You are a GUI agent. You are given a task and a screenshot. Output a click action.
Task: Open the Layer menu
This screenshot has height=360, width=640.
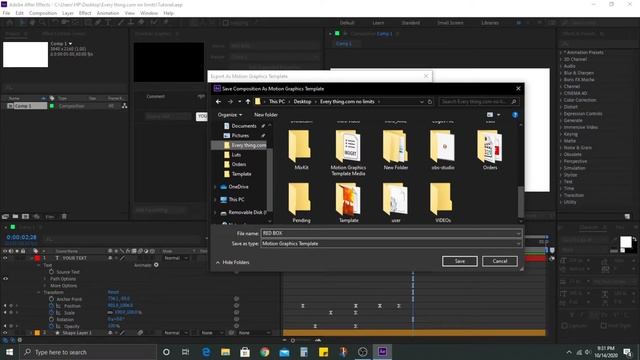click(68, 13)
